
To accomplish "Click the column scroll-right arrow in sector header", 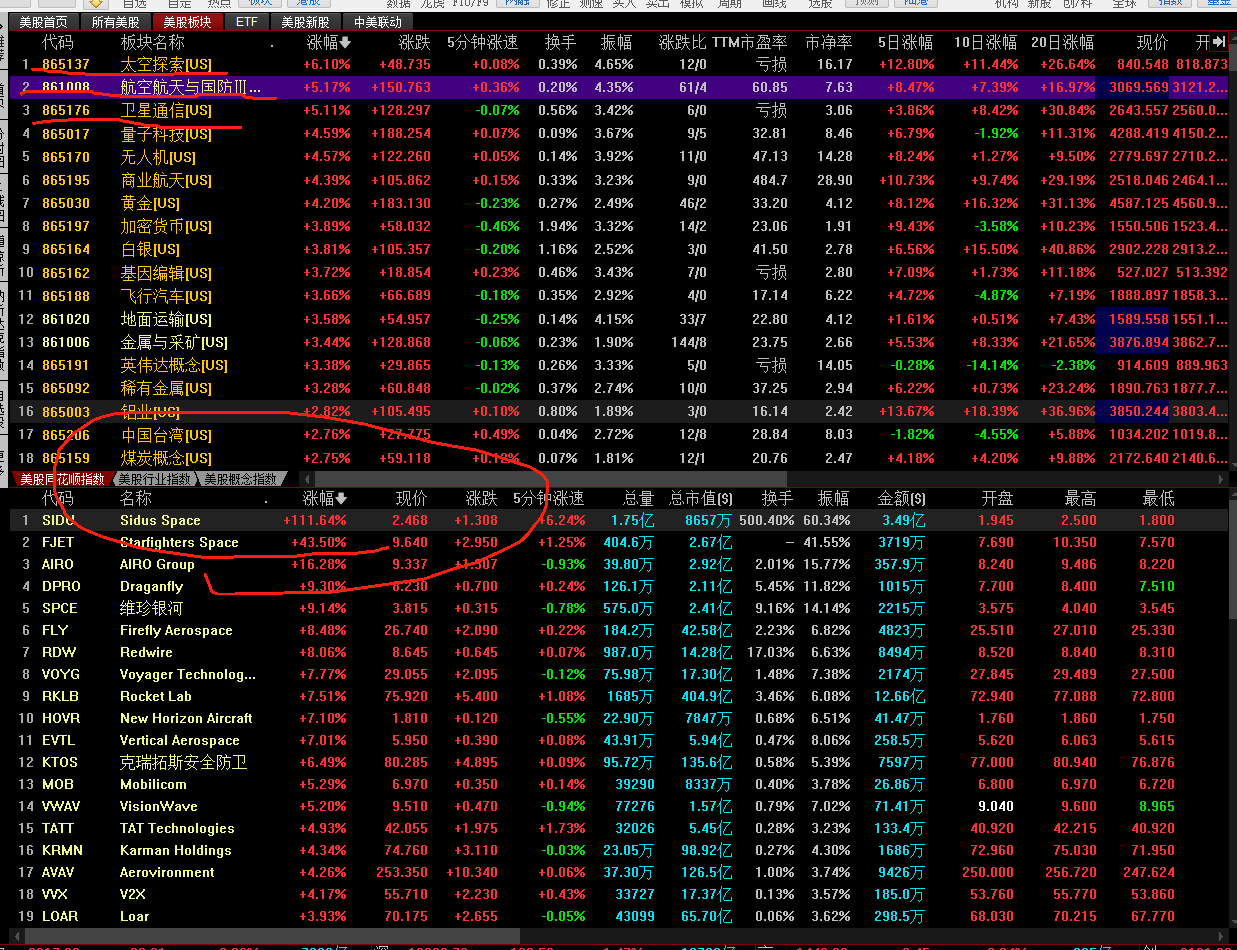I will [x=1219, y=43].
